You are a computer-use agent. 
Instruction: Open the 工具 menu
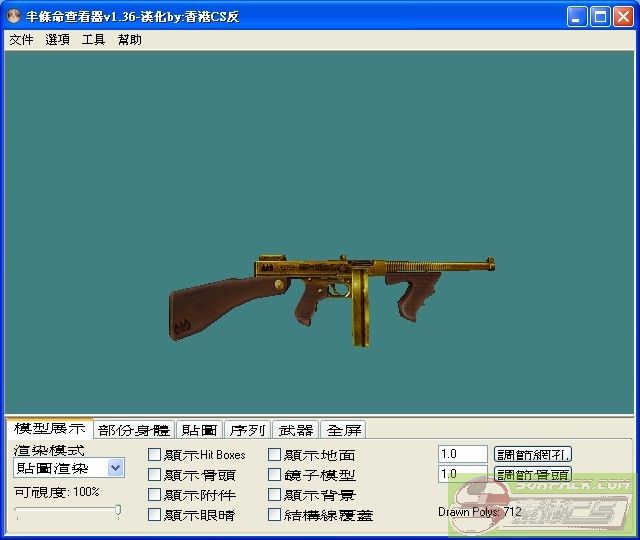point(93,40)
